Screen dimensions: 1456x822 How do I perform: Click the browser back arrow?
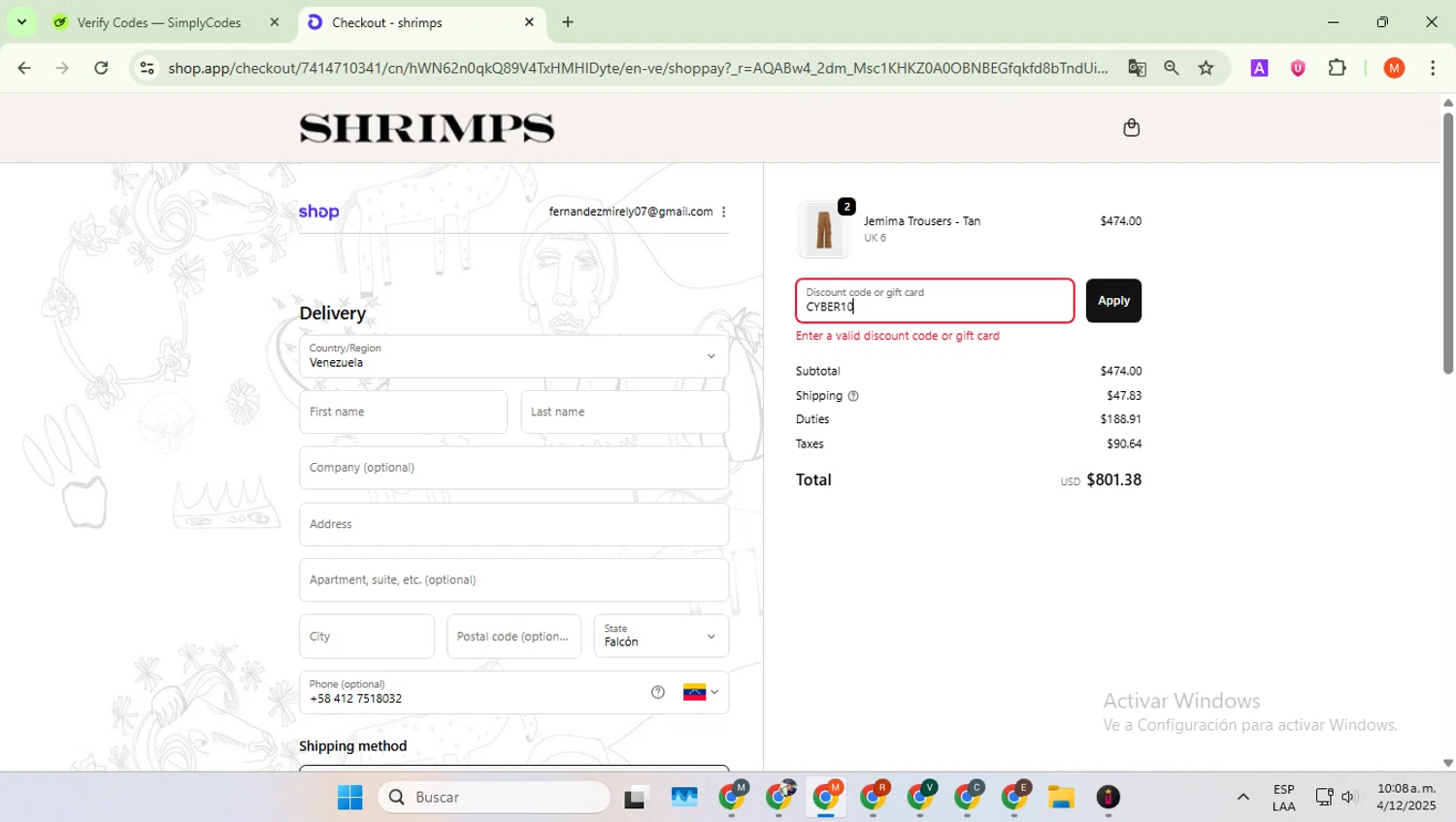point(24,68)
